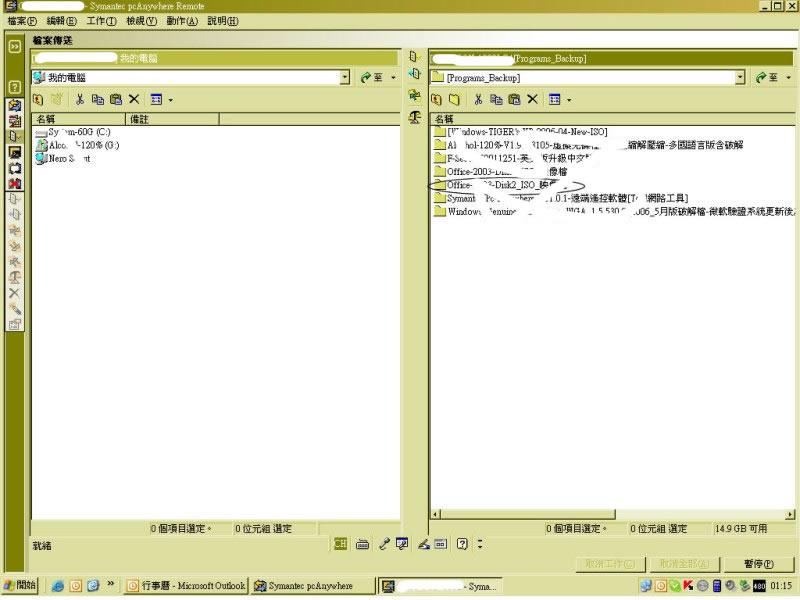Click the 01:15 clock in the system tray

pyautogui.click(x=781, y=586)
